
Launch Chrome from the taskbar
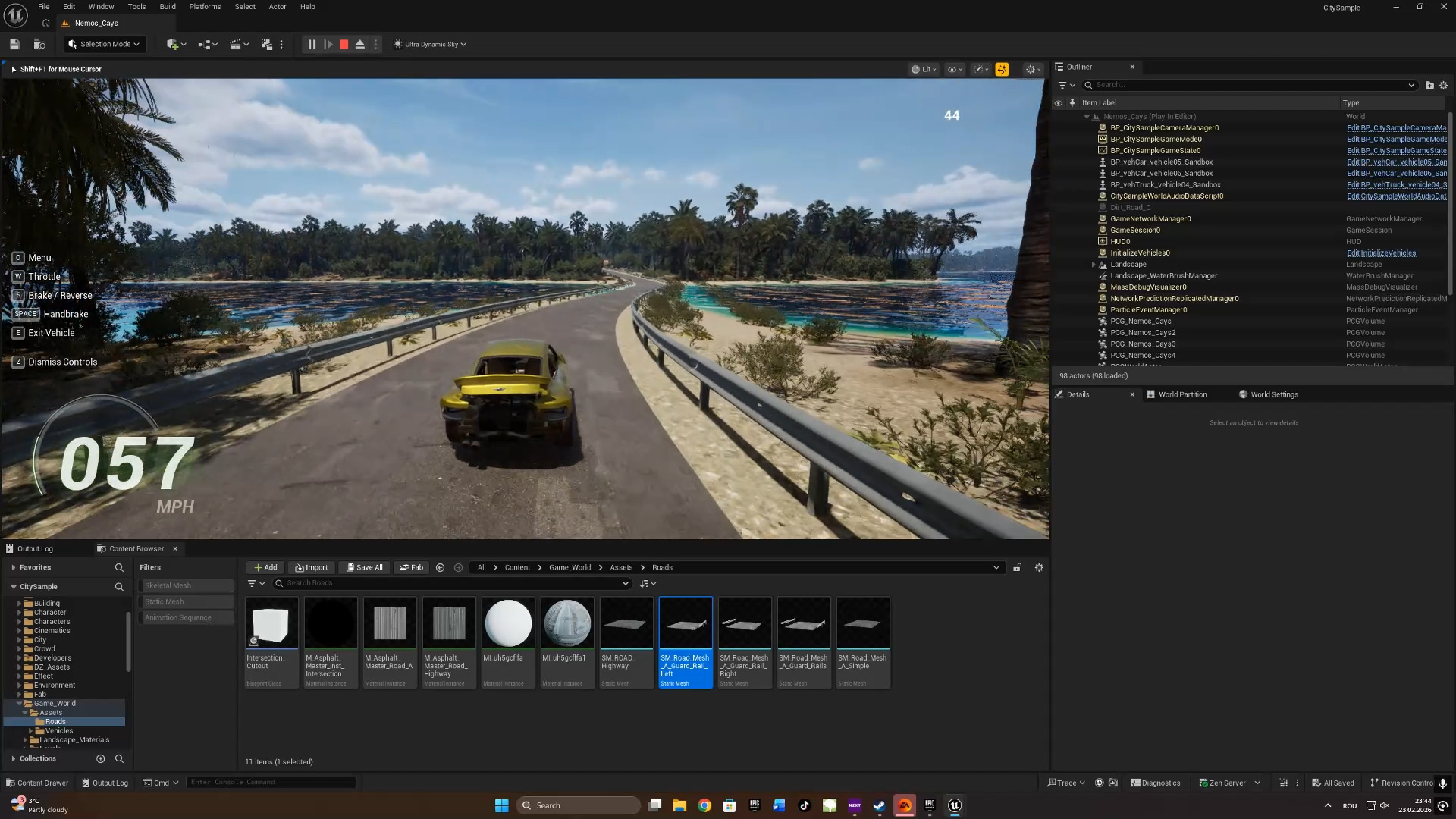pos(704,805)
